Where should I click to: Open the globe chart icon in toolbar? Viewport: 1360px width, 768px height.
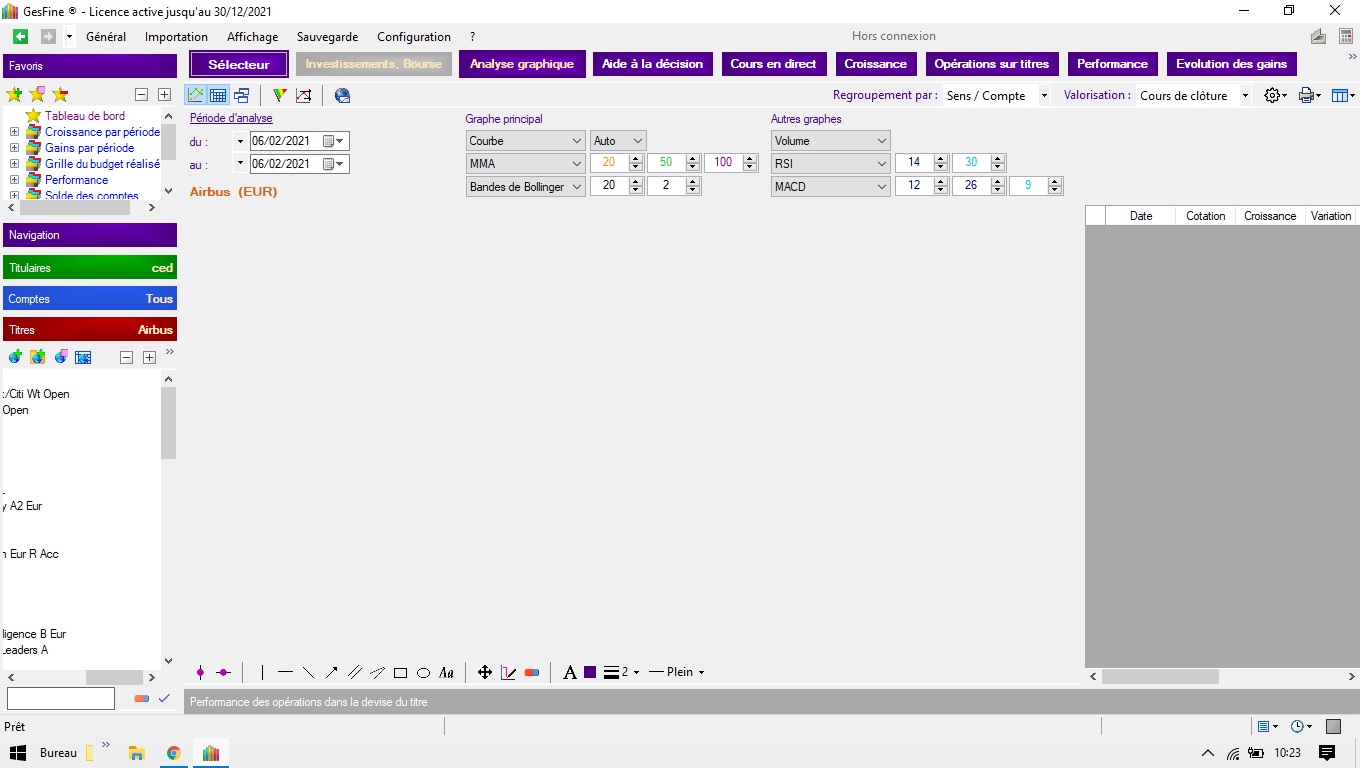pyautogui.click(x=342, y=96)
